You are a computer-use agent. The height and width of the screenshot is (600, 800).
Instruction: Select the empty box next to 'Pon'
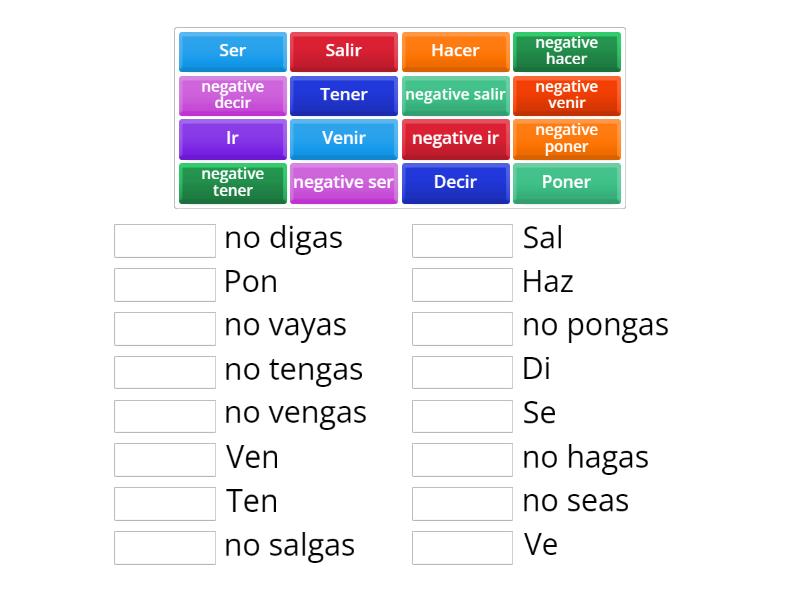[x=165, y=284]
